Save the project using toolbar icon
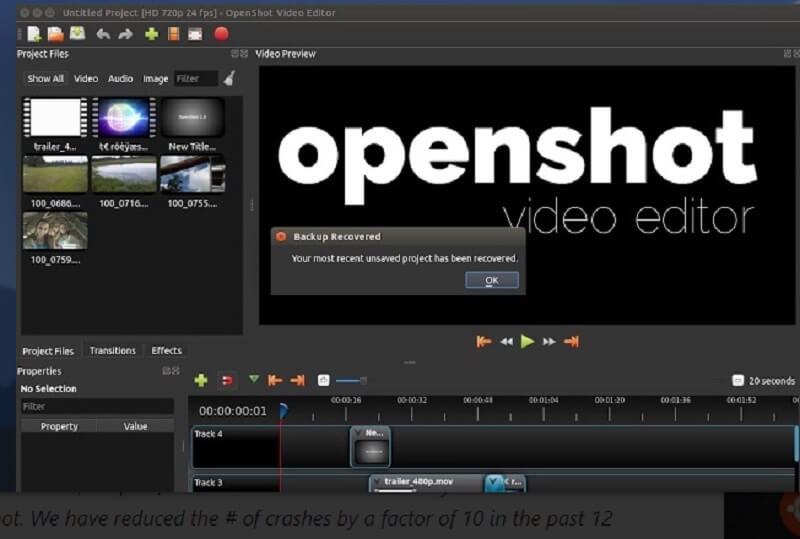 click(78, 34)
